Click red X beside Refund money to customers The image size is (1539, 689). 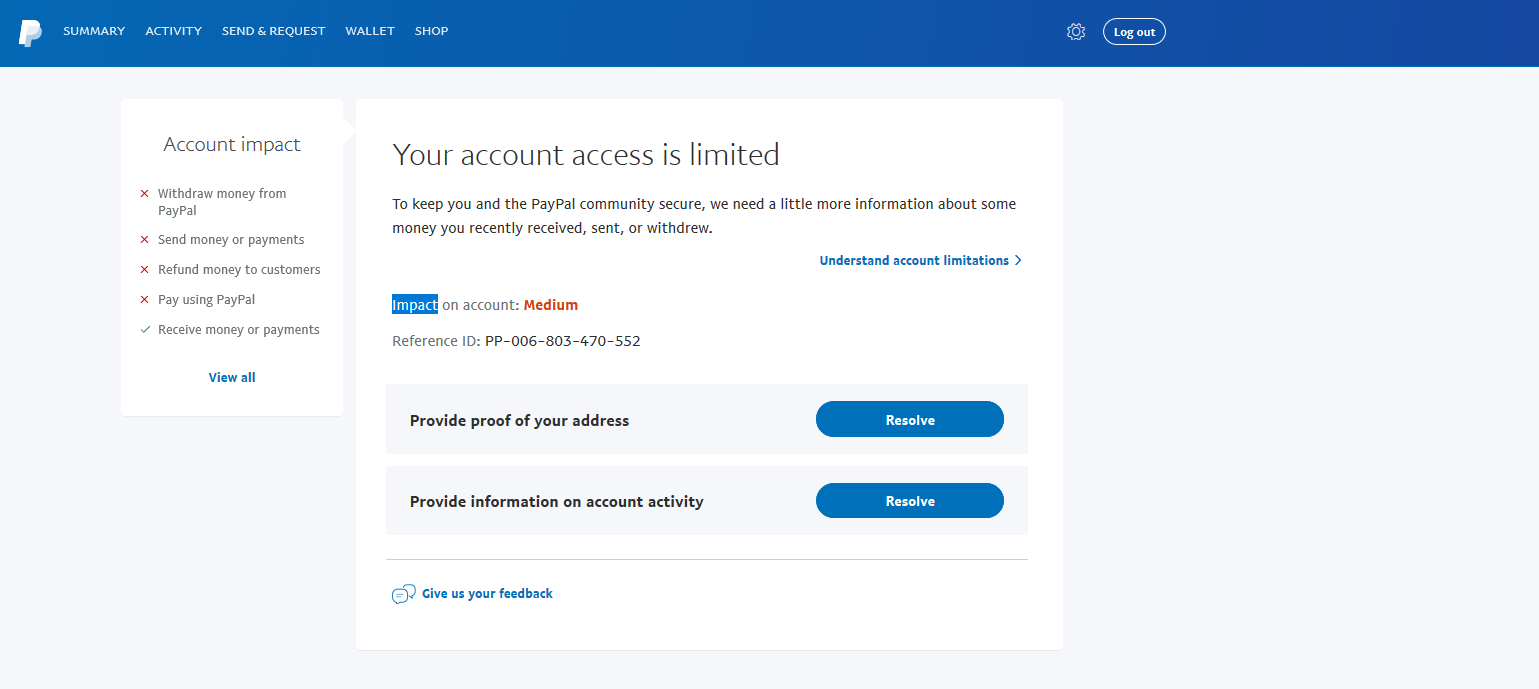click(x=145, y=270)
